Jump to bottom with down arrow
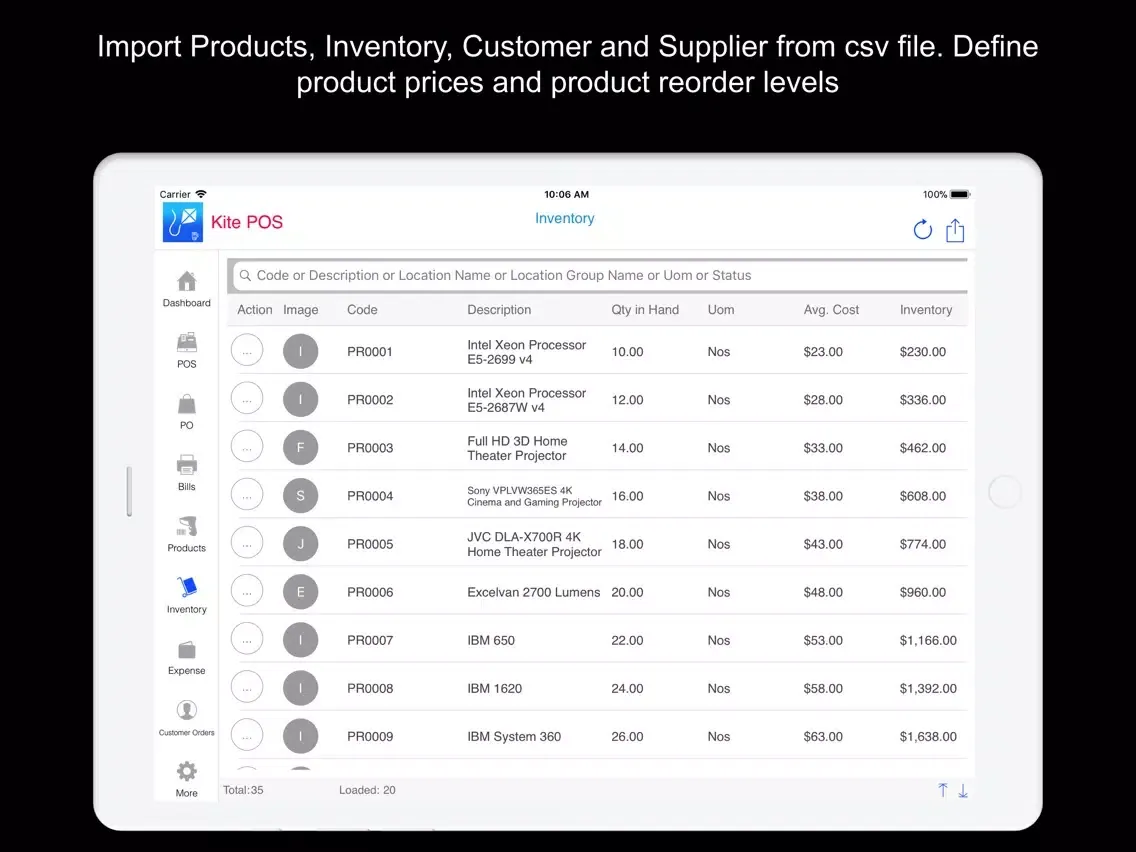The height and width of the screenshot is (852, 1136). click(963, 790)
